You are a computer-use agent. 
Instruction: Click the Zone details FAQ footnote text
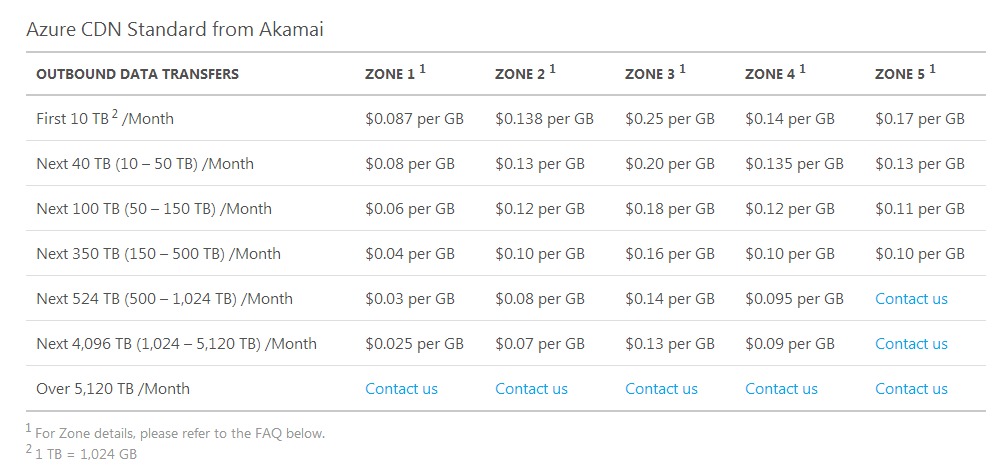178,434
